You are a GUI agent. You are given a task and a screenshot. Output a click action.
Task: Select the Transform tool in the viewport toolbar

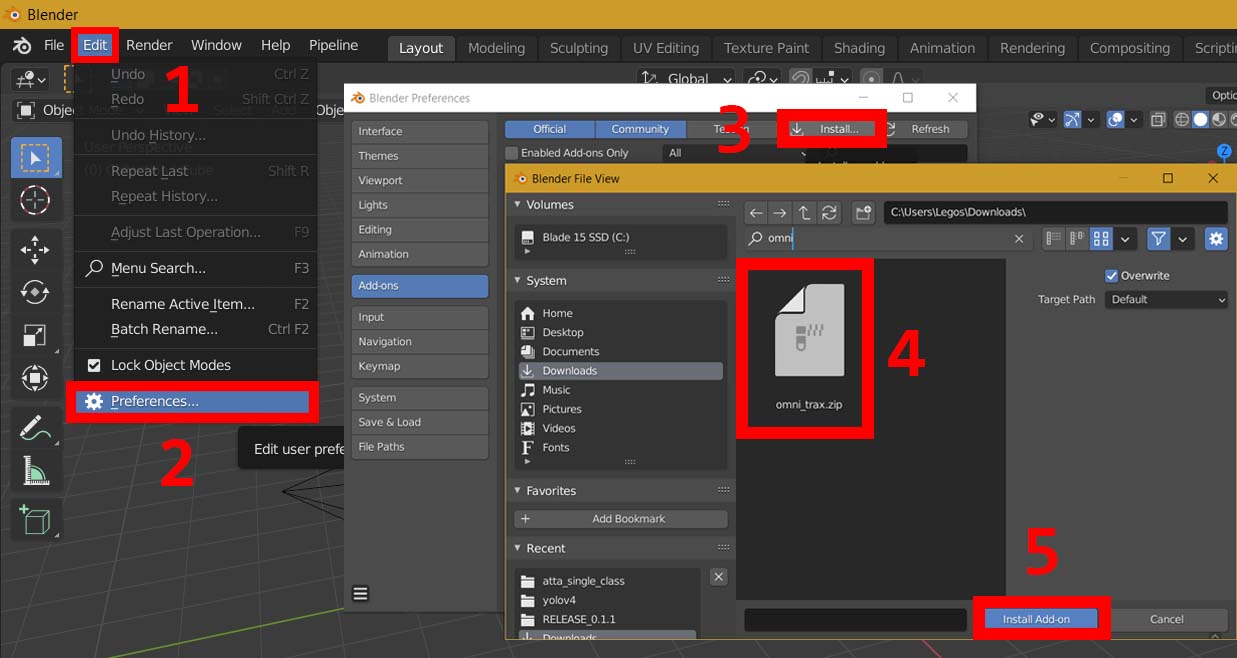point(35,378)
